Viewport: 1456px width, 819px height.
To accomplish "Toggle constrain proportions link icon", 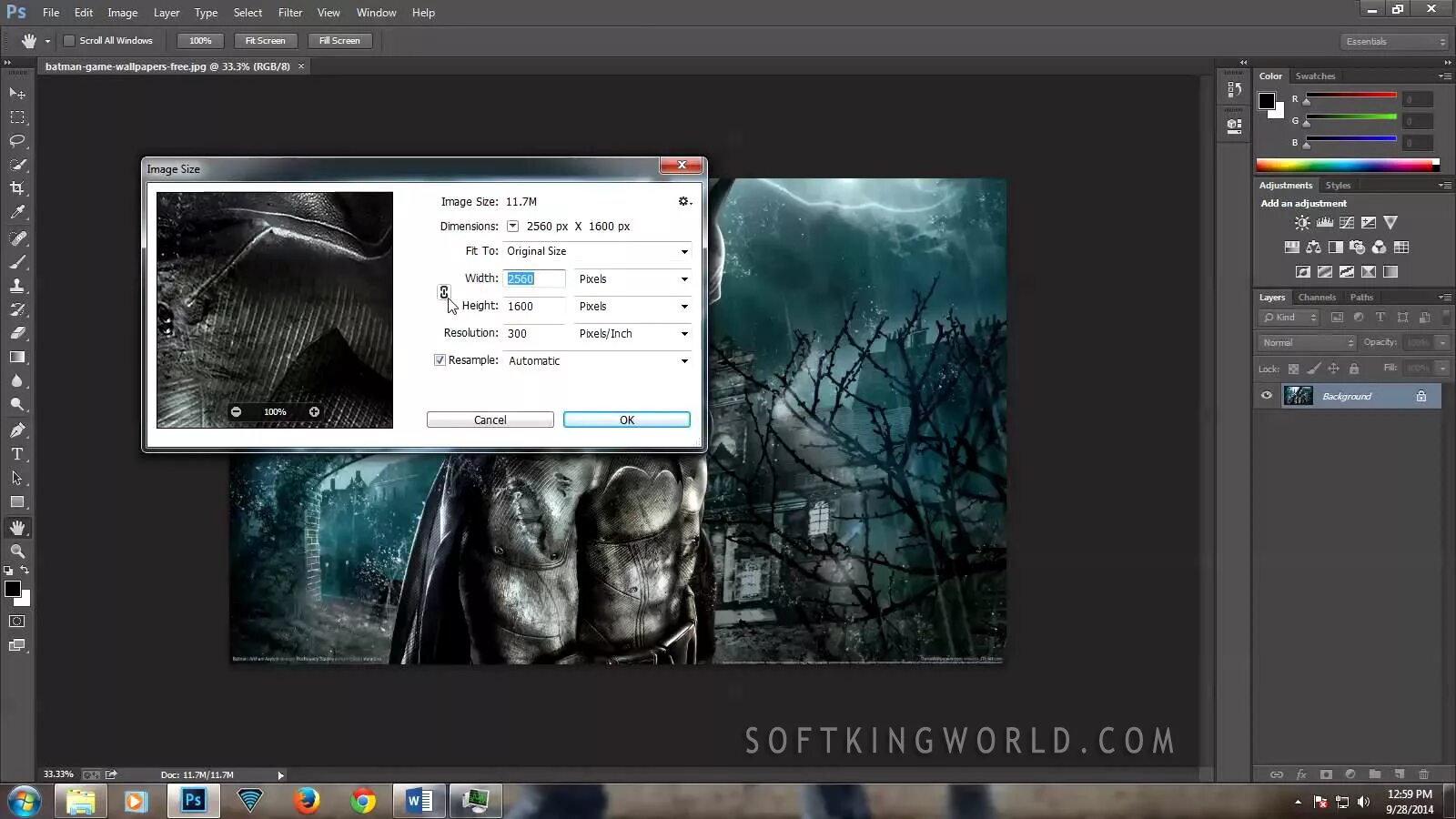I will pos(444,292).
